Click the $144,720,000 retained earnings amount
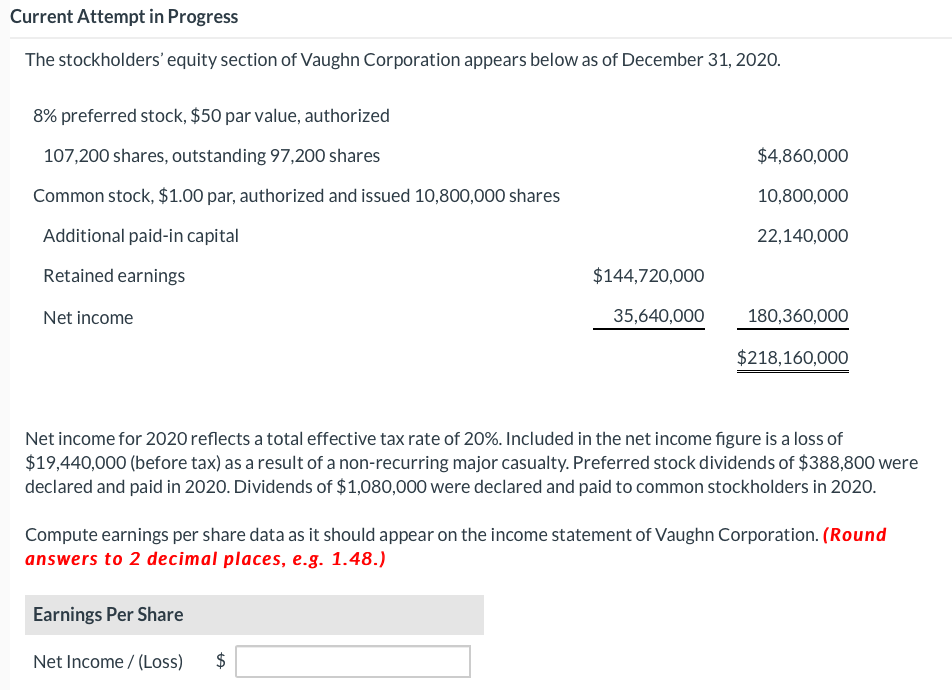Screen dimensions: 952x690 pyautogui.click(x=649, y=275)
